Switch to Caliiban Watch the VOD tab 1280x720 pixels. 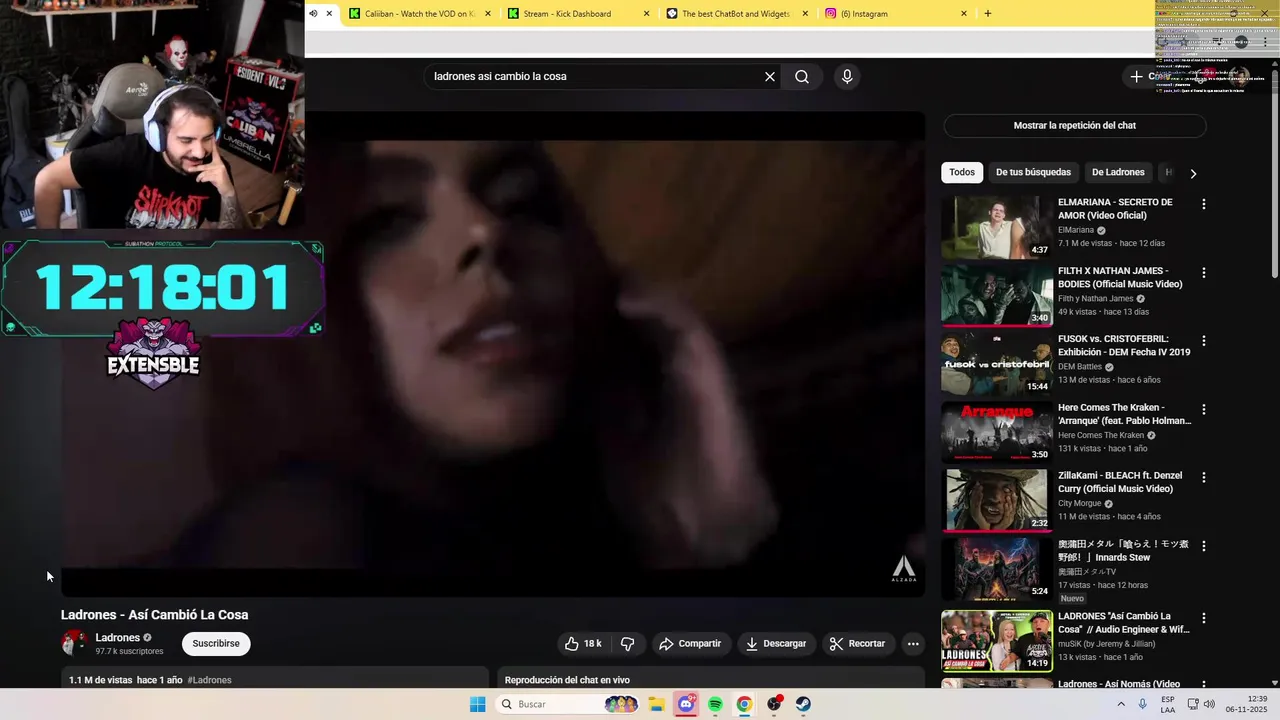click(x=420, y=14)
